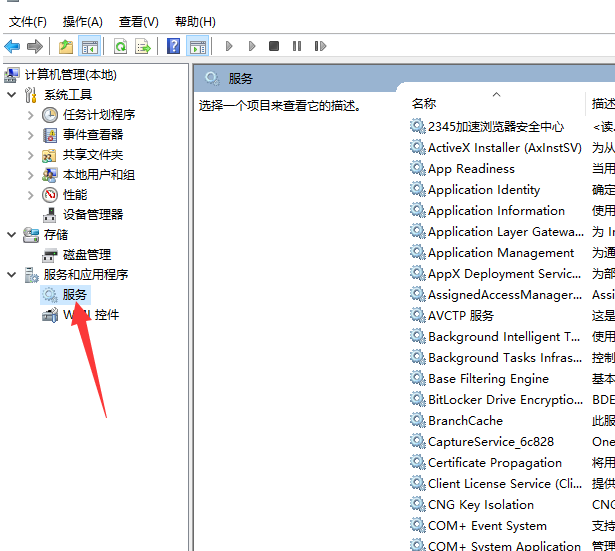Select 事件查看器 in the tree
The image size is (615, 551).
point(93,135)
